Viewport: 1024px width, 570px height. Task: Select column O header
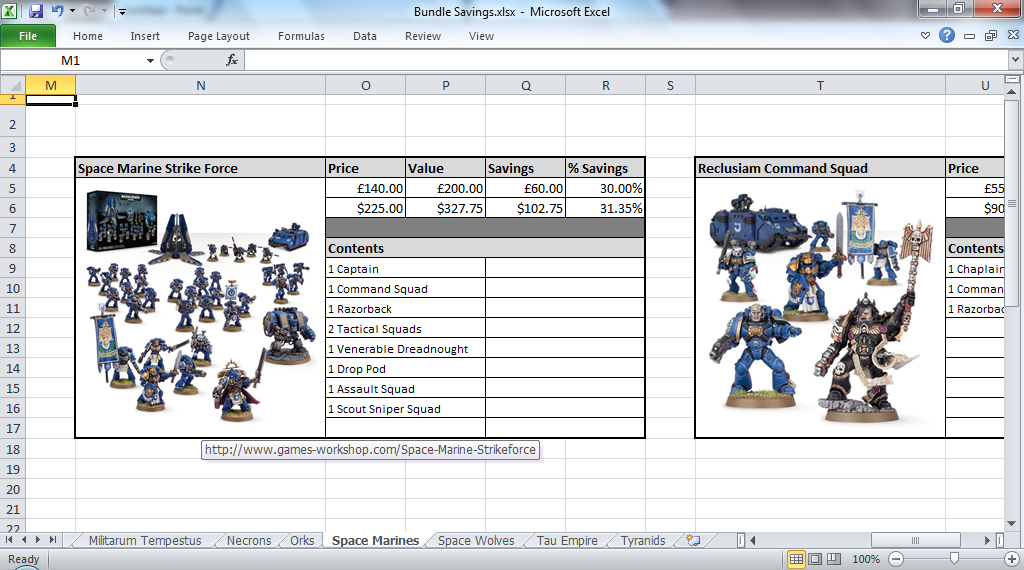pyautogui.click(x=366, y=86)
